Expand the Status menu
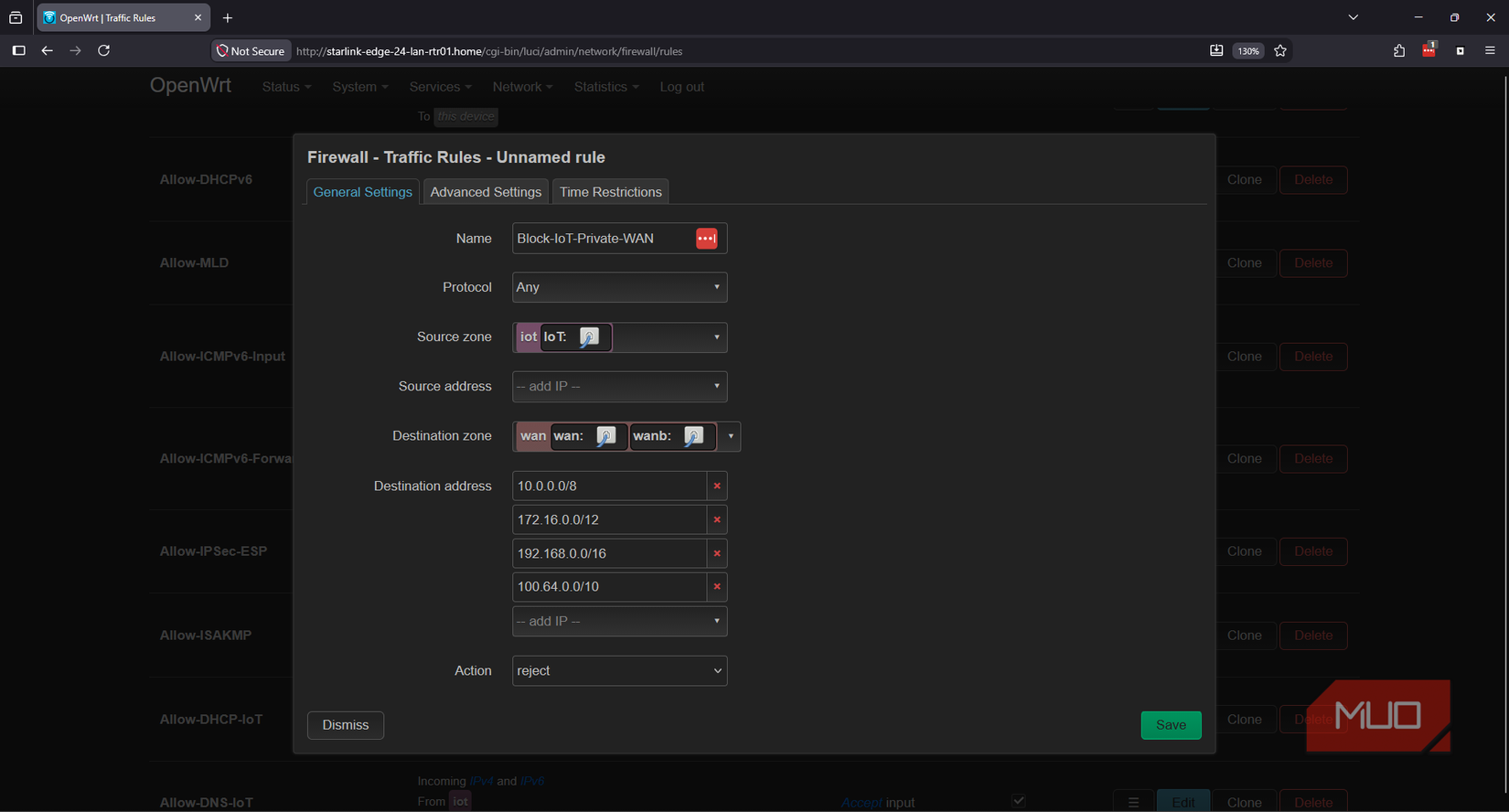Image resolution: width=1509 pixels, height=812 pixels. pos(286,87)
